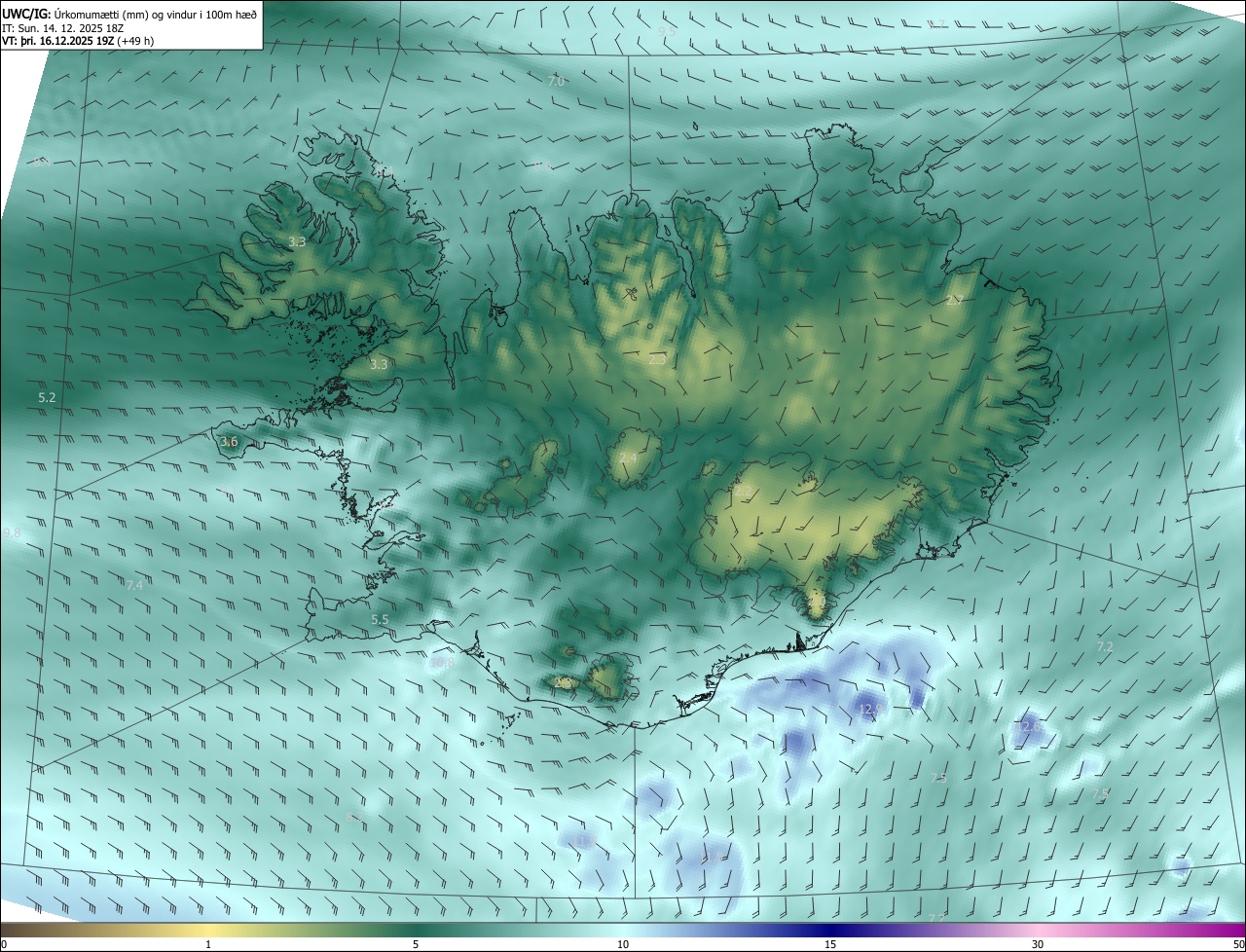Click the magenta end of the colorbar
The height and width of the screenshot is (952, 1246).
tap(1233, 930)
